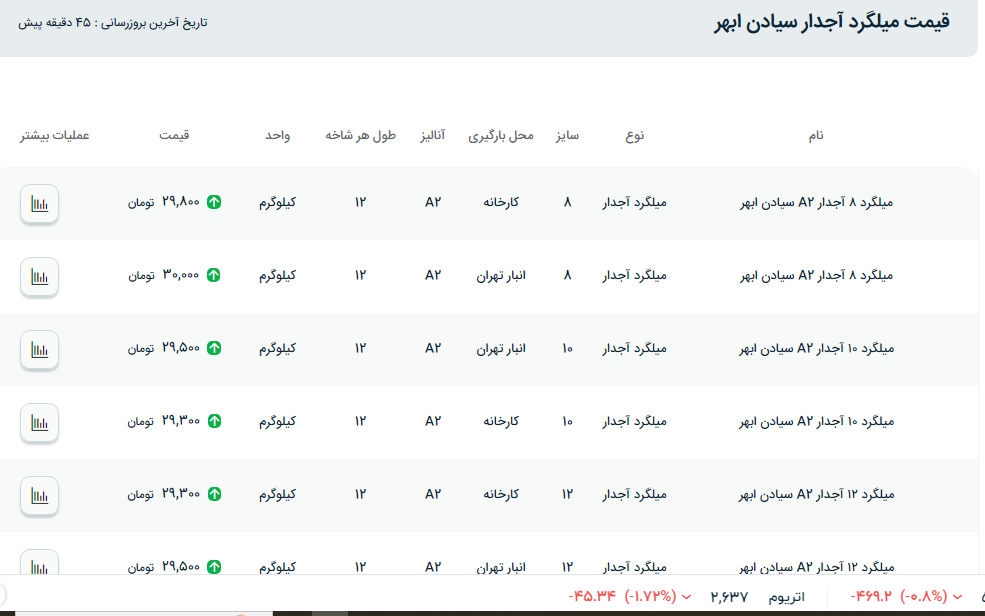The height and width of the screenshot is (616, 985).
Task: Show chart for rebar 10 انبار تهران row
Action: [x=39, y=349]
